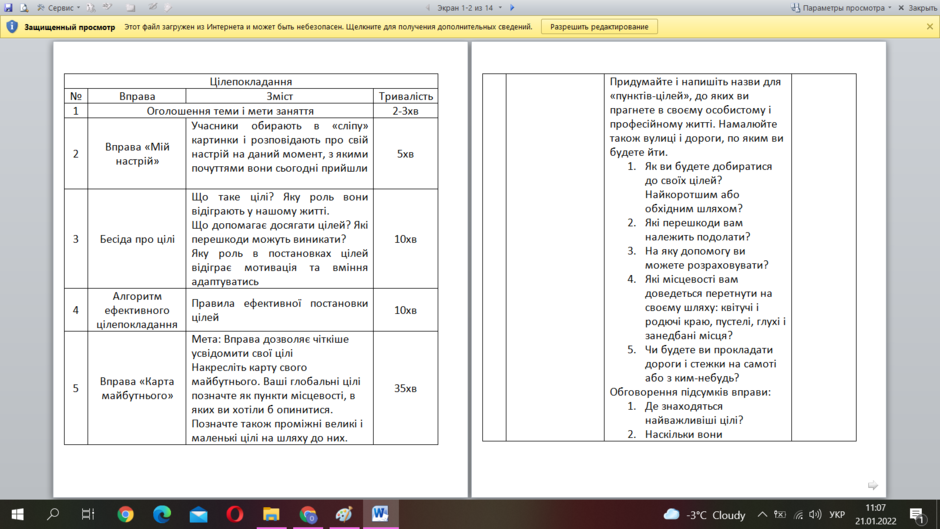Open the volume speaker icon
The height and width of the screenshot is (529, 940).
[815, 515]
